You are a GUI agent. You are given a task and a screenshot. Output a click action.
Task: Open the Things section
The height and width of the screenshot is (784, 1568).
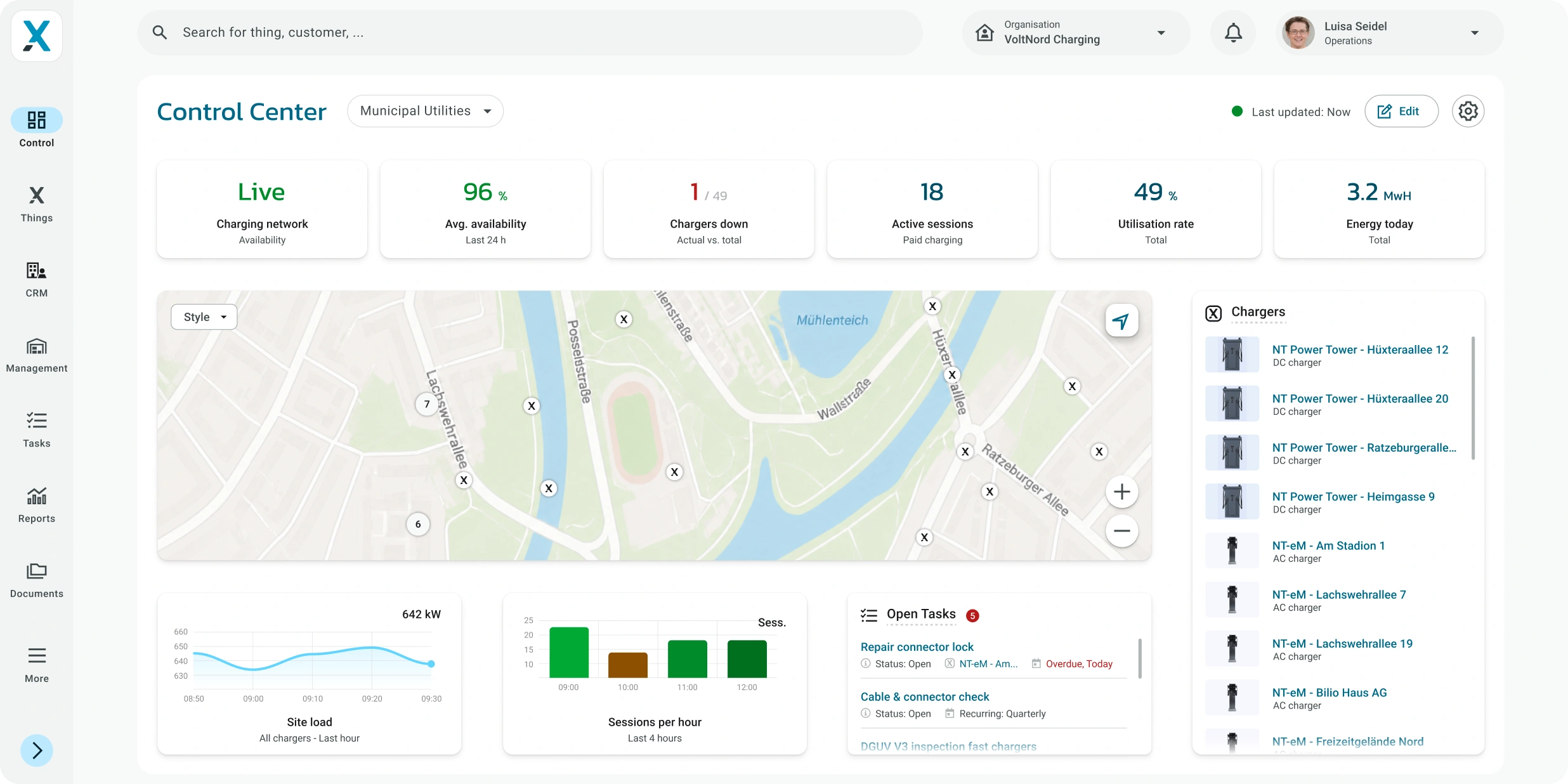(37, 204)
